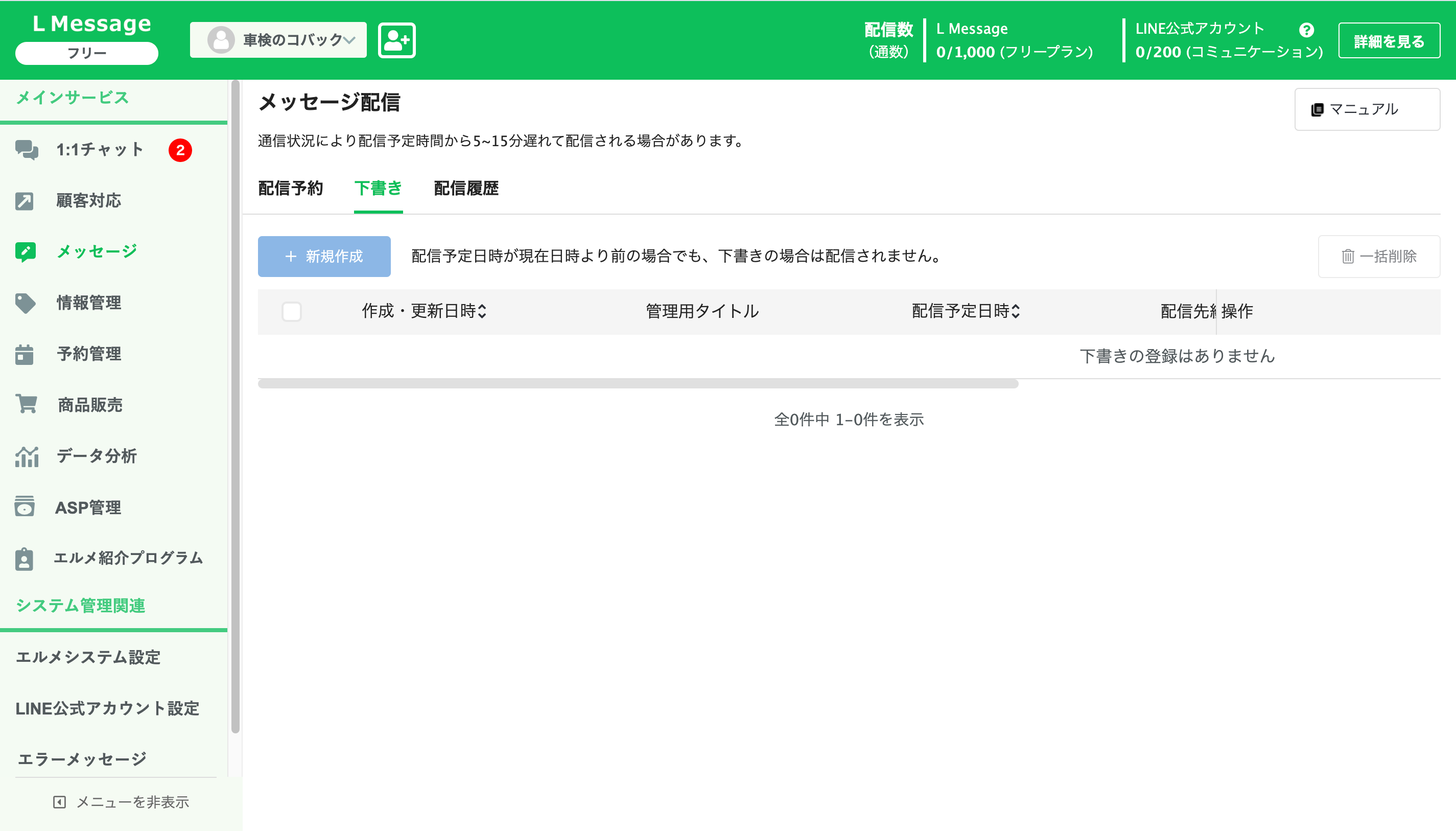Click the L Message logo

point(92,24)
